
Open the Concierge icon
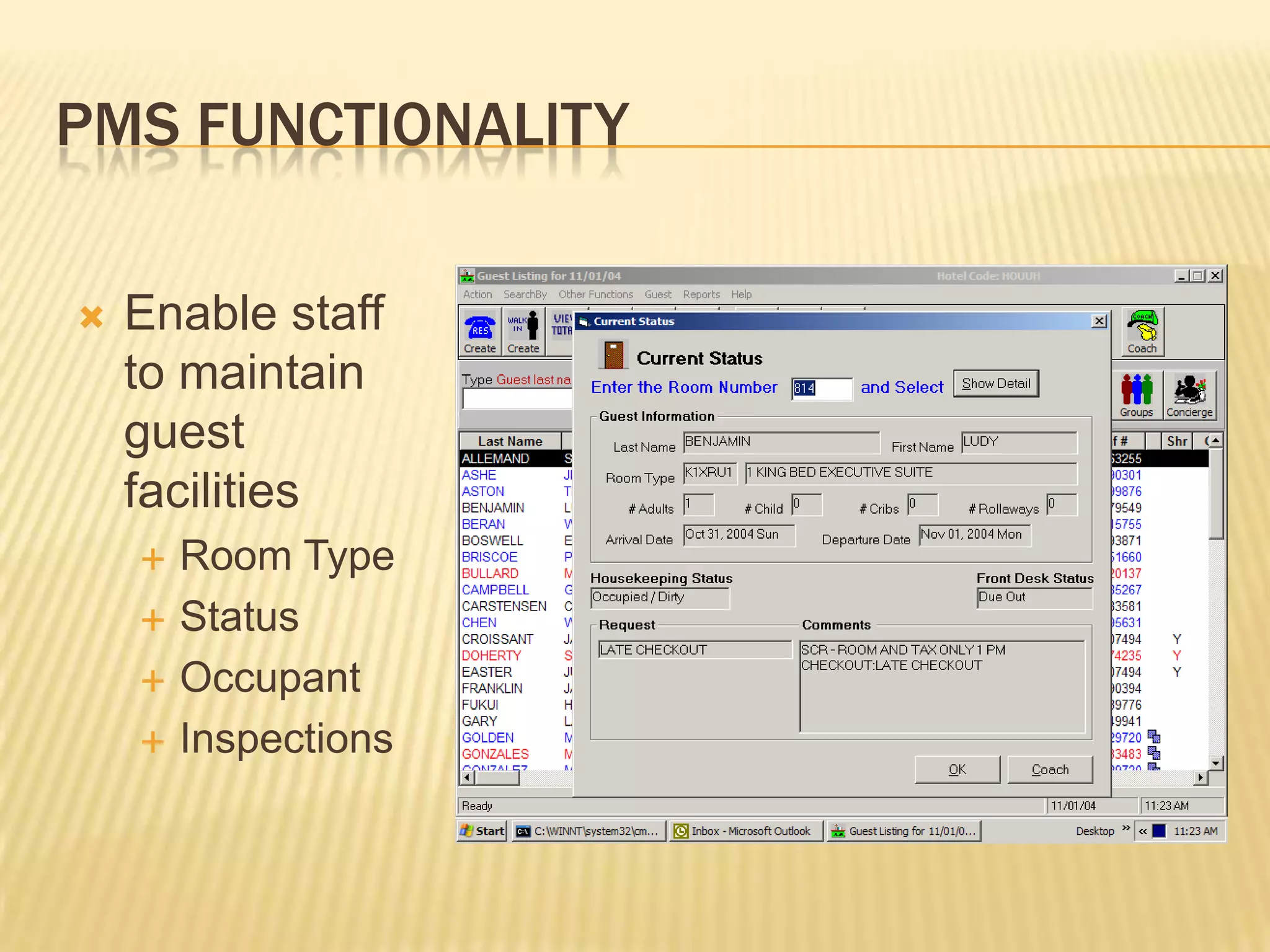tap(1189, 395)
